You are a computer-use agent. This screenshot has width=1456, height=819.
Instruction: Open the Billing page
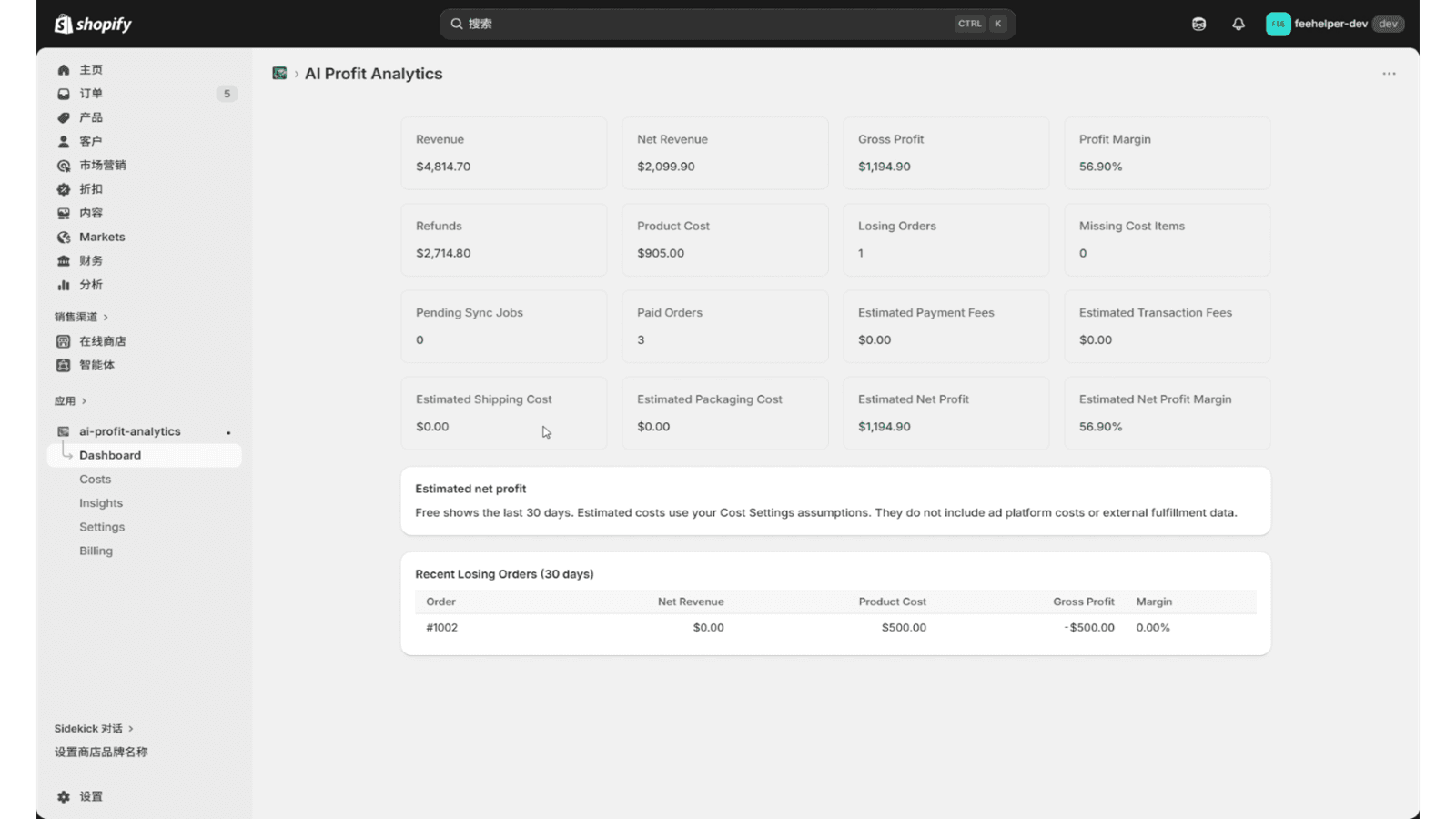(96, 551)
